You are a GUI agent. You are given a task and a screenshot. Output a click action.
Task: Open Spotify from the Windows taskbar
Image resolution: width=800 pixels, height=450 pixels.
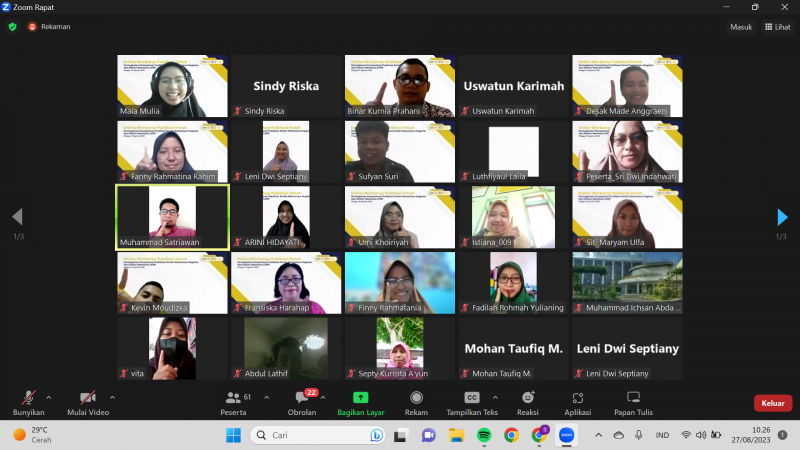[x=484, y=435]
